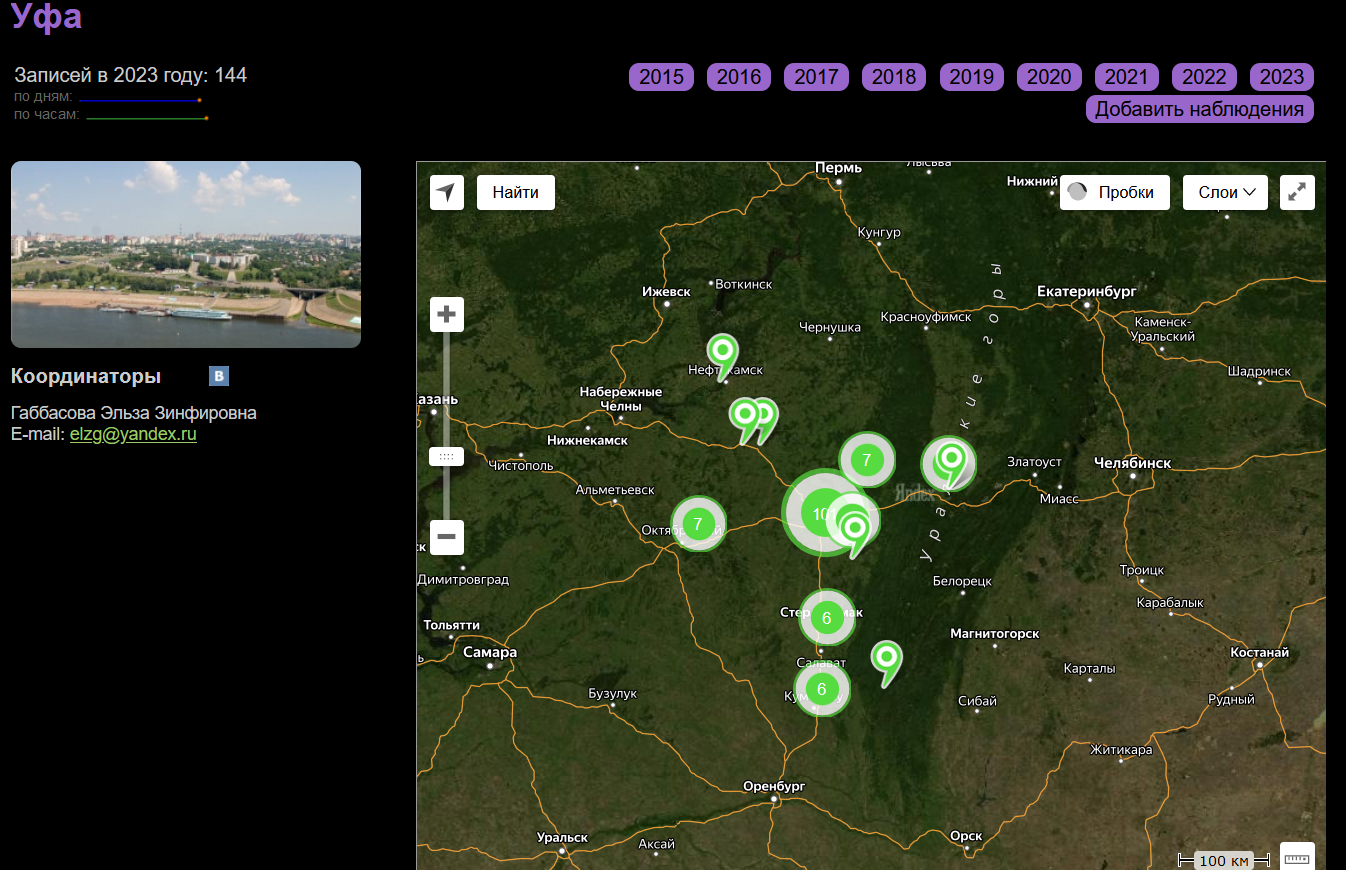Click the по дням blue sparkline
The height and width of the screenshot is (870, 1346).
coord(140,100)
